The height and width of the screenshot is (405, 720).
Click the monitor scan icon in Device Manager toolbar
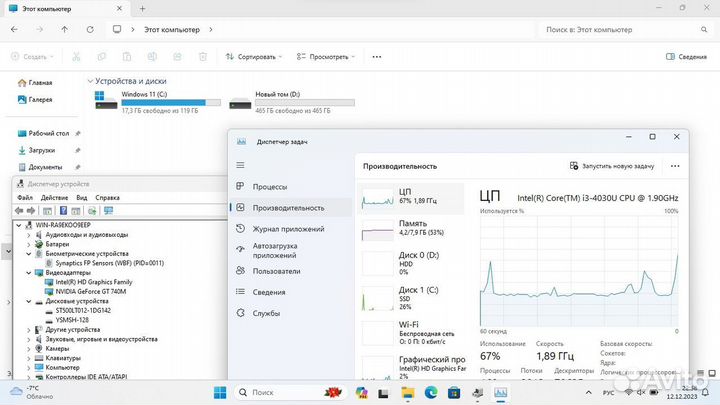(x=108, y=211)
